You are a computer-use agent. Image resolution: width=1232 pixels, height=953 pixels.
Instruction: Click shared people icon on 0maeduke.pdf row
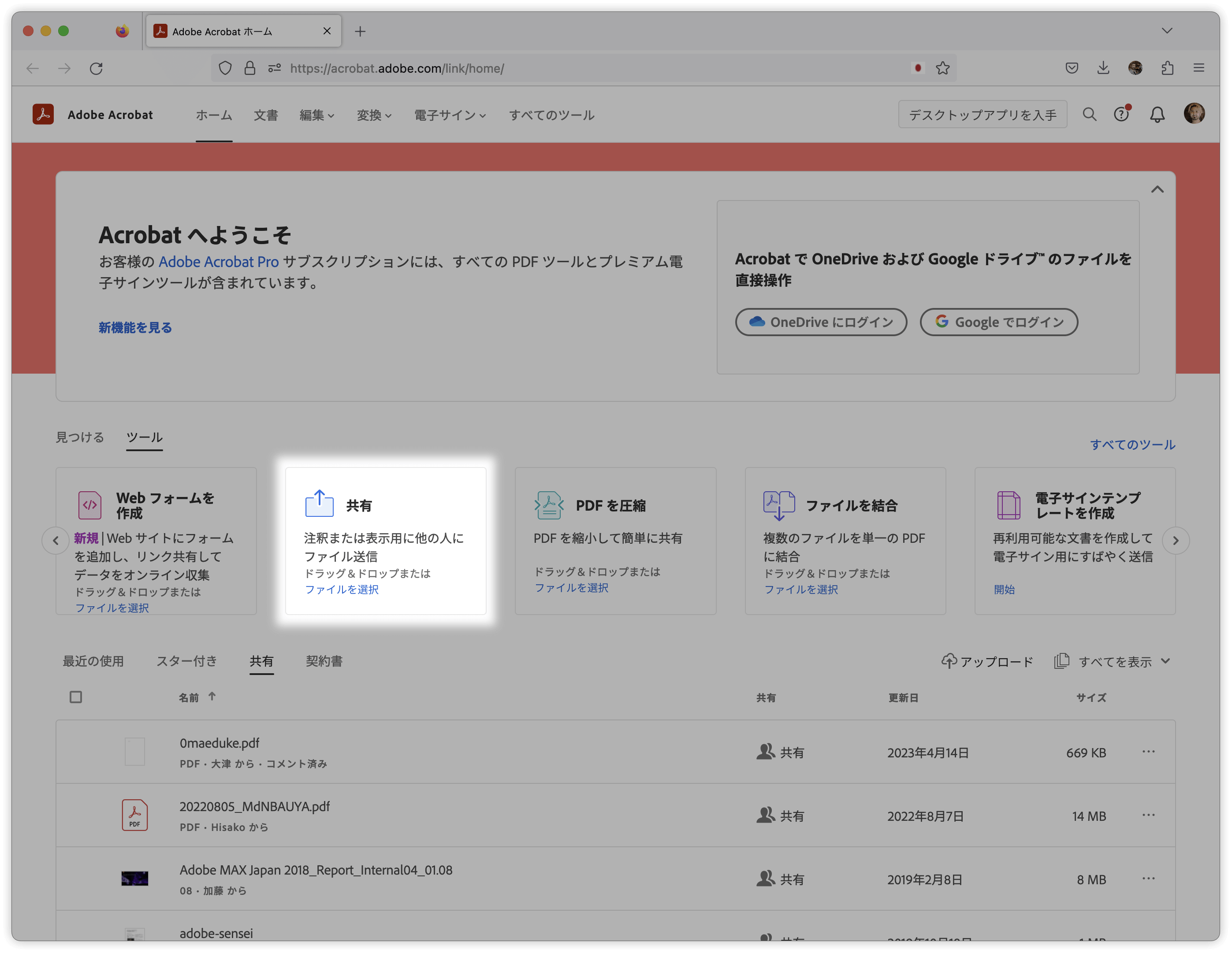click(x=766, y=752)
